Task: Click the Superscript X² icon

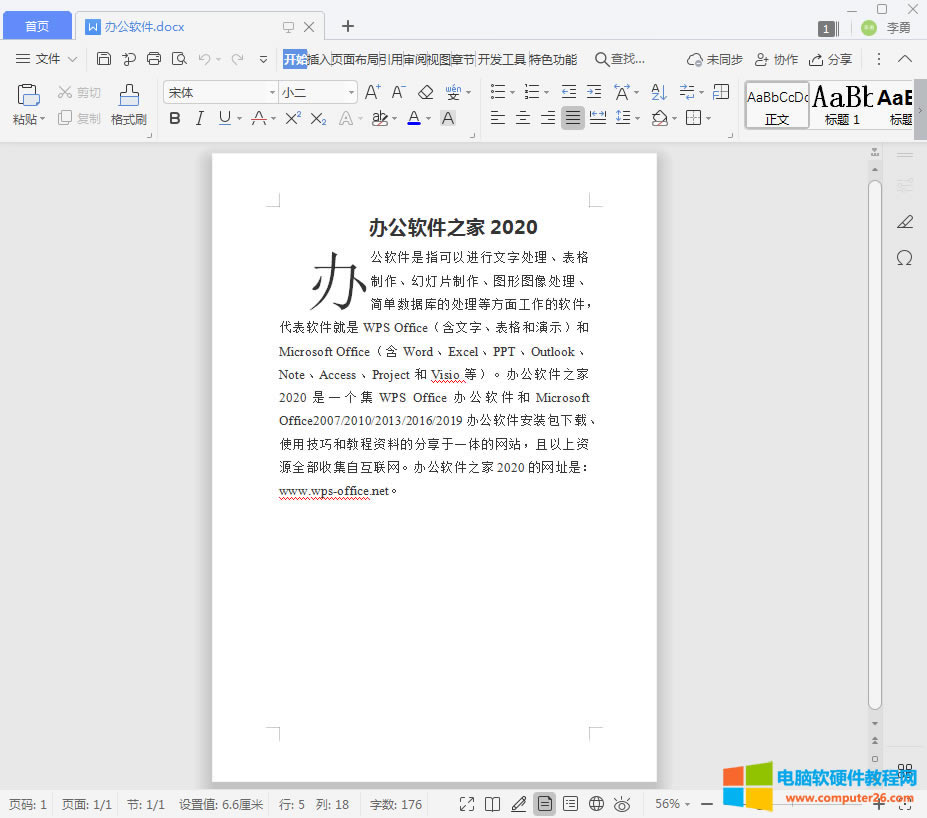Action: click(x=292, y=118)
